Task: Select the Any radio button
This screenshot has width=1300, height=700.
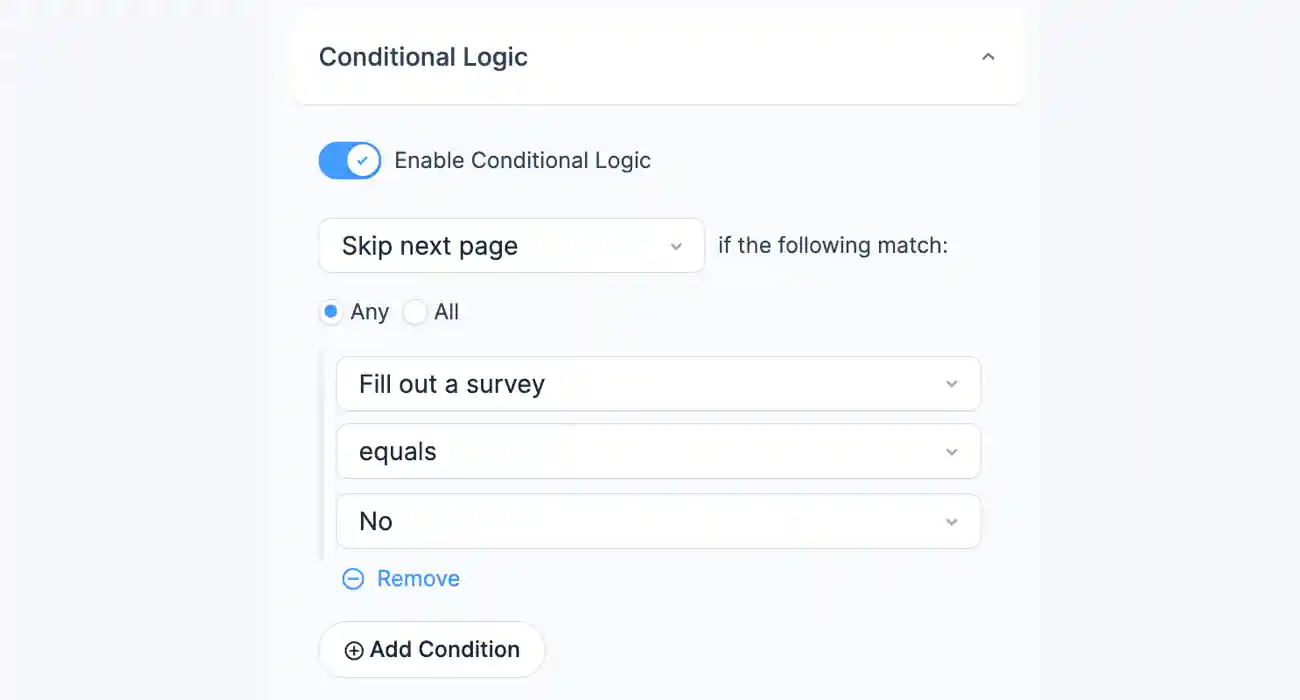Action: pos(330,311)
